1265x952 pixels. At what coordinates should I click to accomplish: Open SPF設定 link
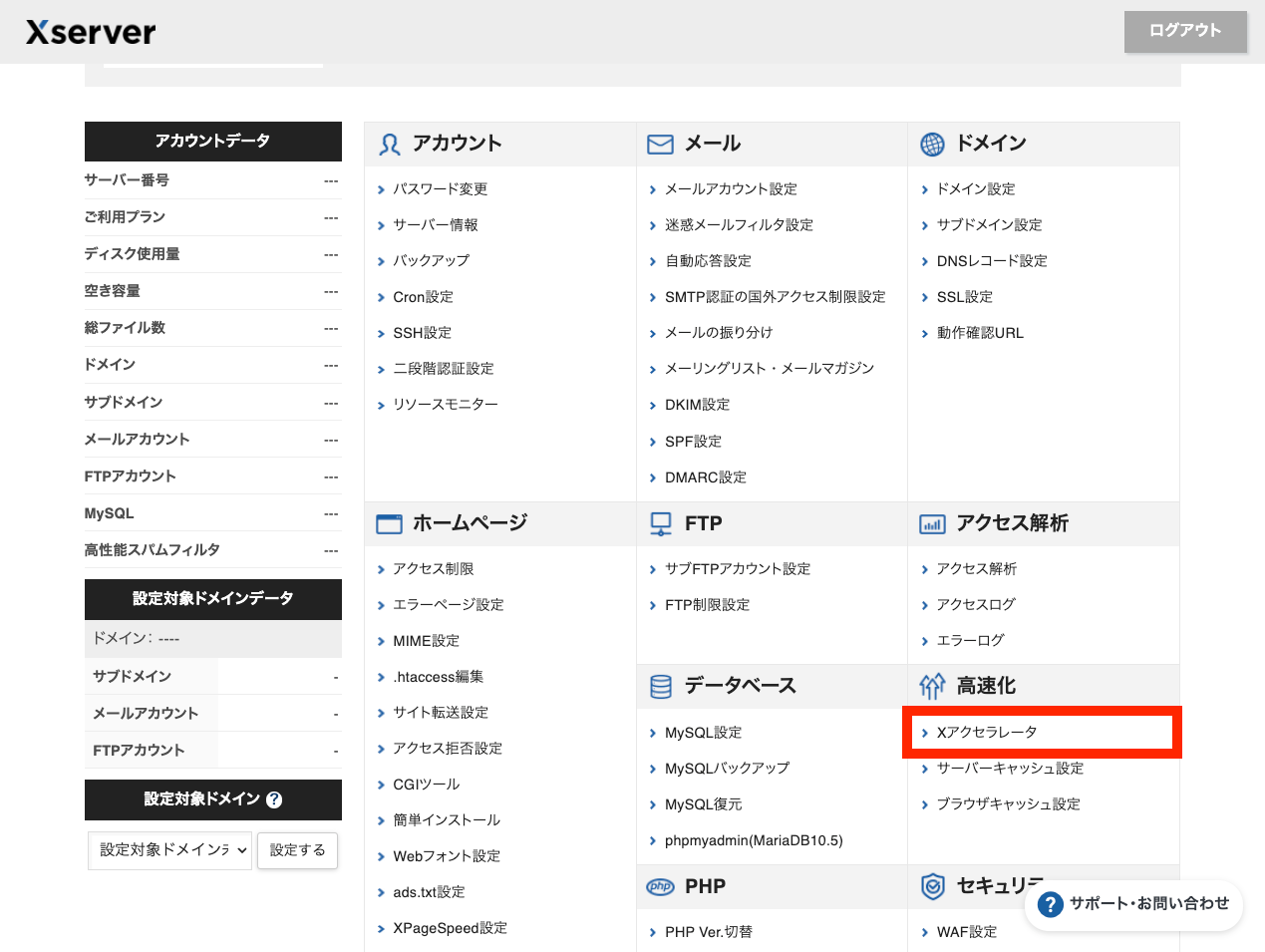[693, 441]
